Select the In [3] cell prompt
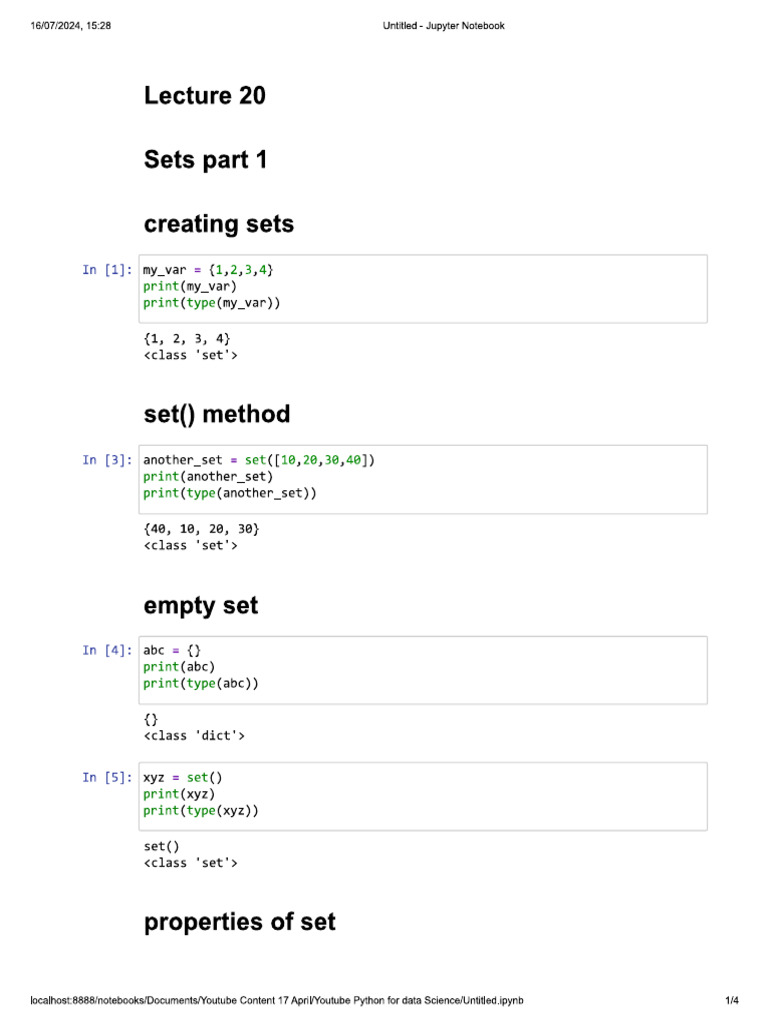 [x=107, y=460]
